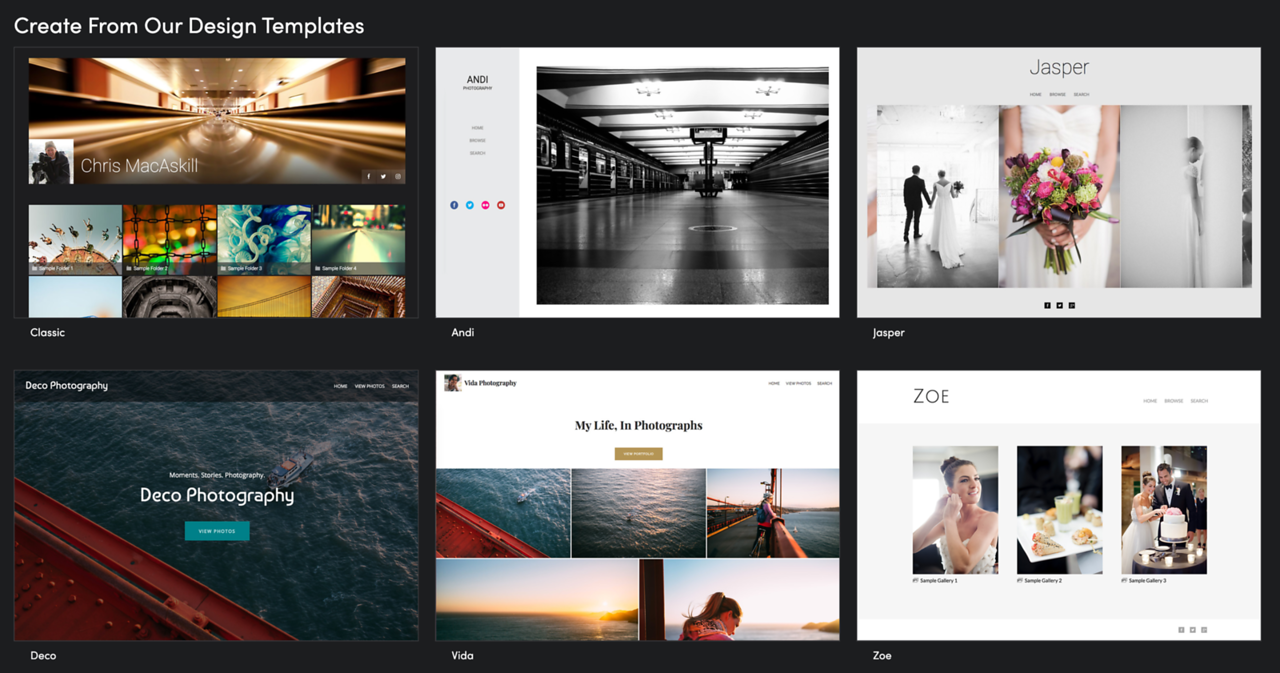Click SEARCH in Zoe template navigation

coord(1199,401)
